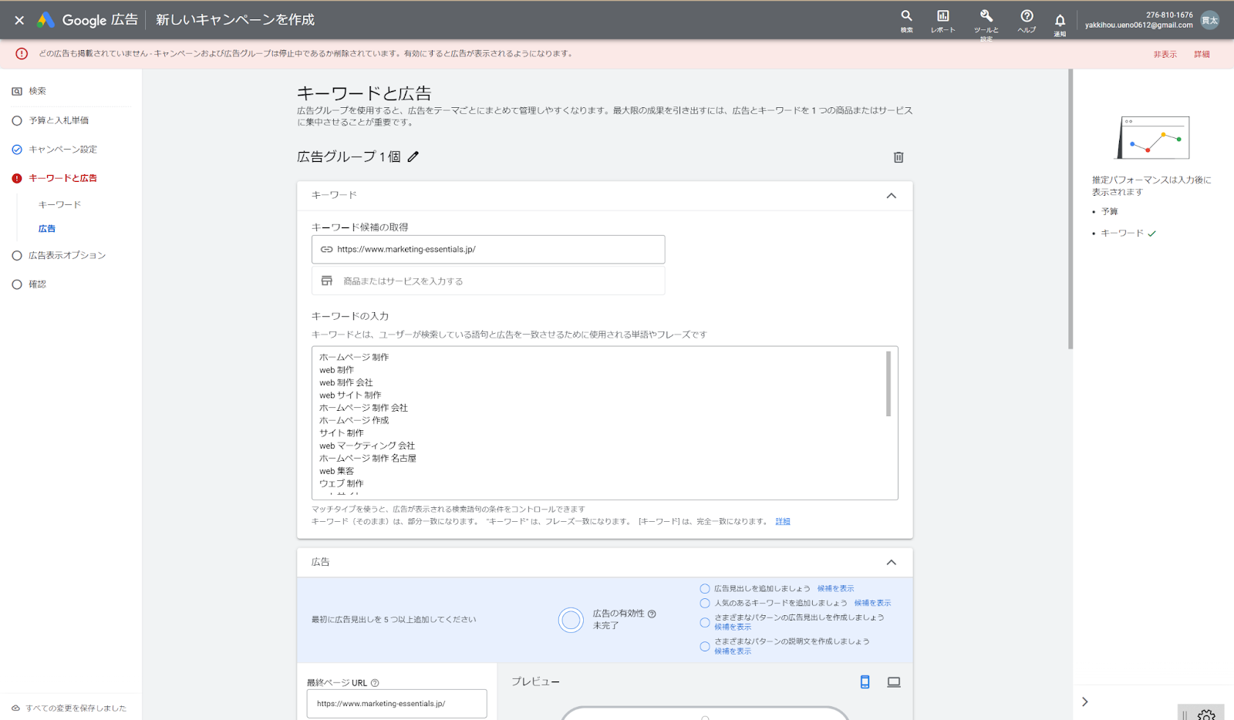Select the さまざまなパターンの広告見出し radio

pyautogui.click(x=705, y=622)
